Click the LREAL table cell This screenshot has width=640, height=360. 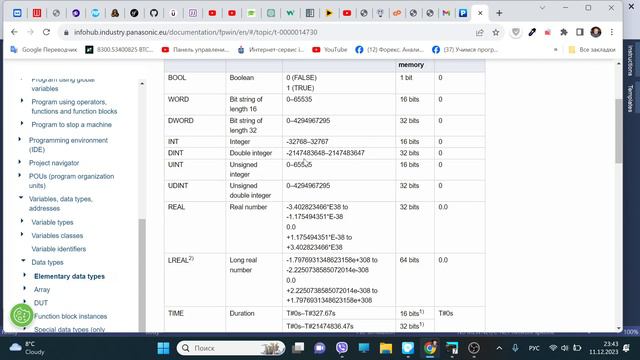pyautogui.click(x=195, y=280)
